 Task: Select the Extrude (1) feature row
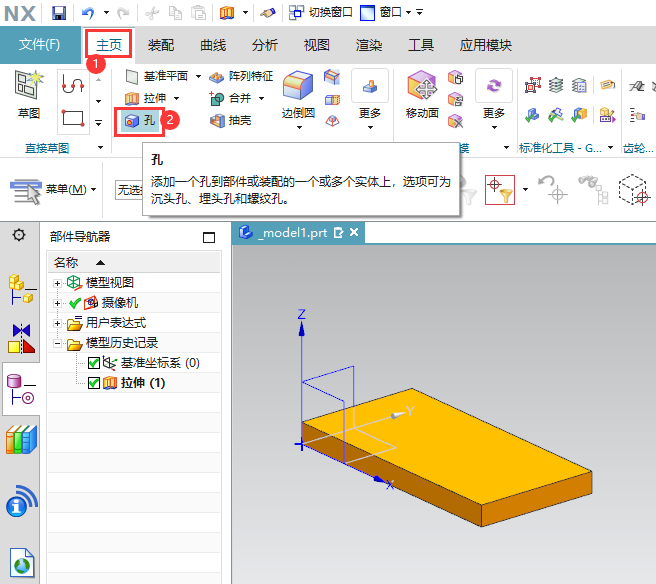point(134,383)
